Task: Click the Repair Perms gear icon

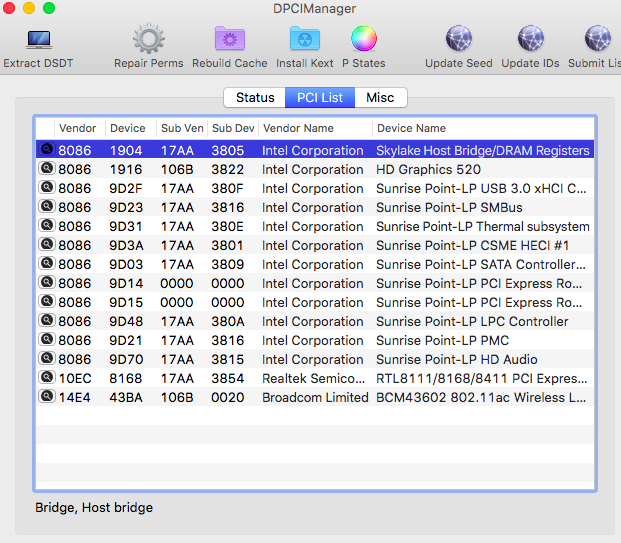Action: pyautogui.click(x=149, y=40)
